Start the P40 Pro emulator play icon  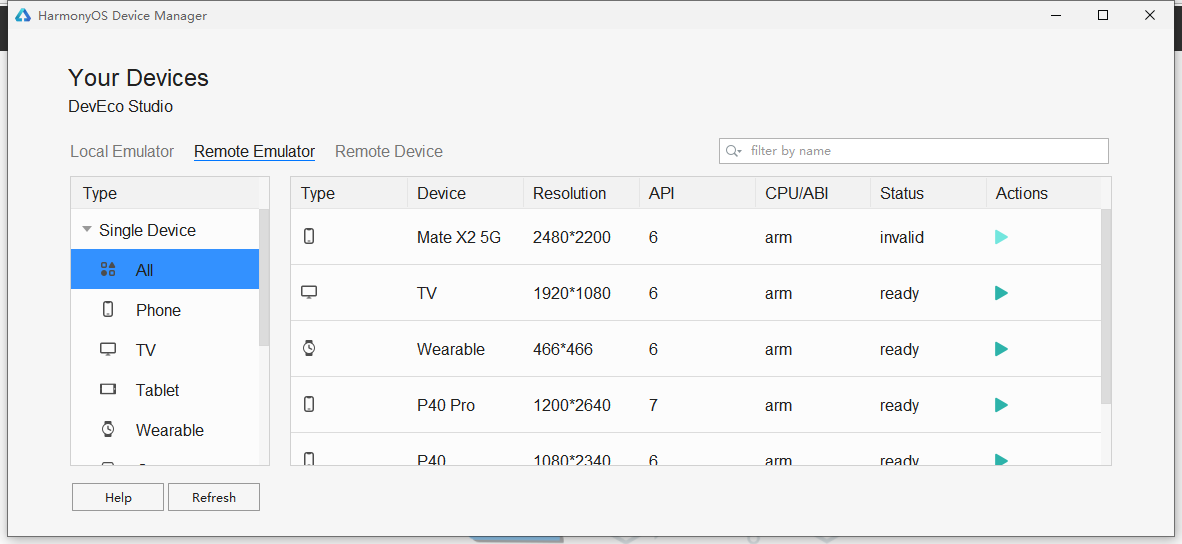[x=1001, y=405]
